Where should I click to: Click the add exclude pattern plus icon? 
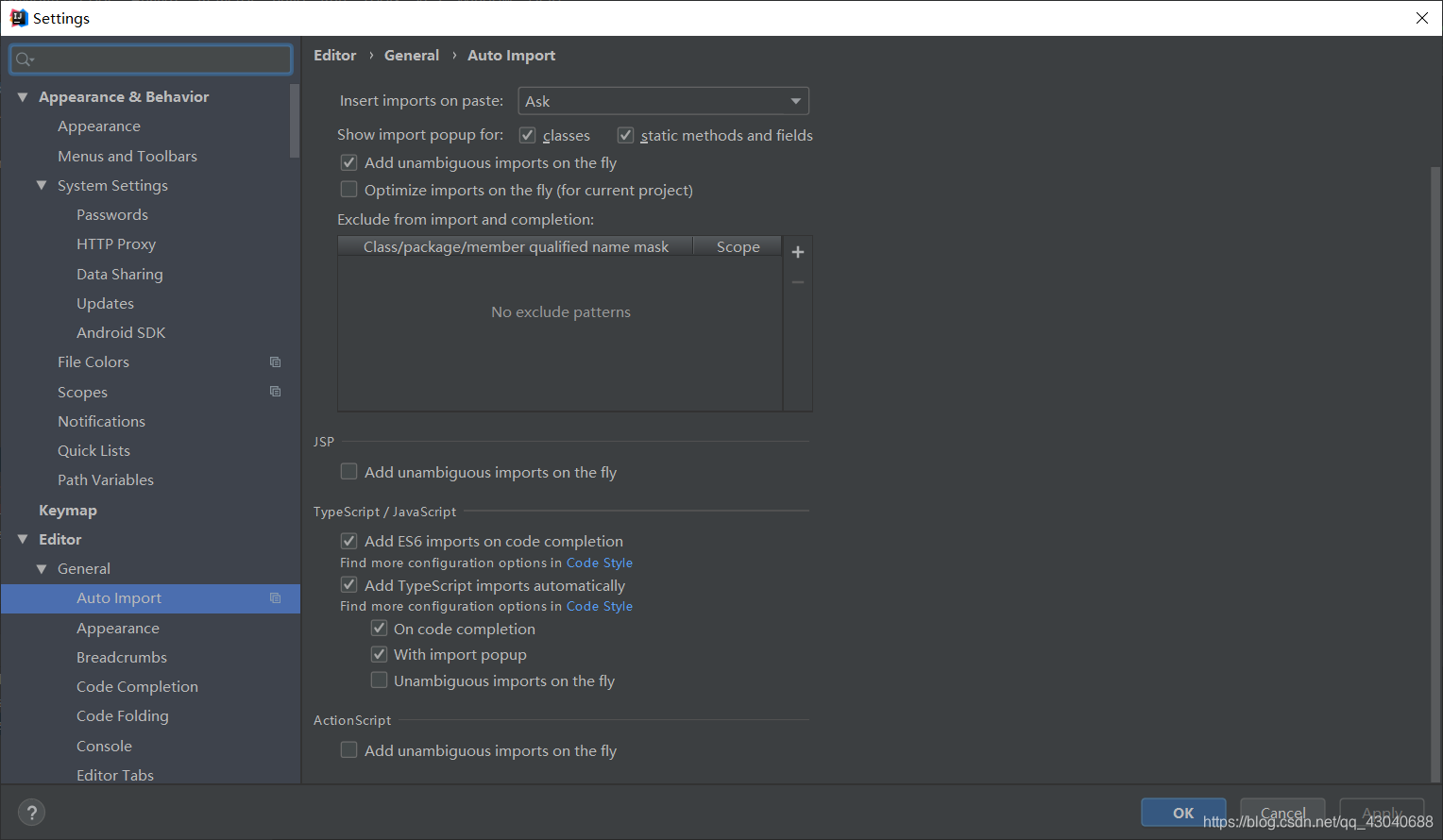[x=798, y=252]
